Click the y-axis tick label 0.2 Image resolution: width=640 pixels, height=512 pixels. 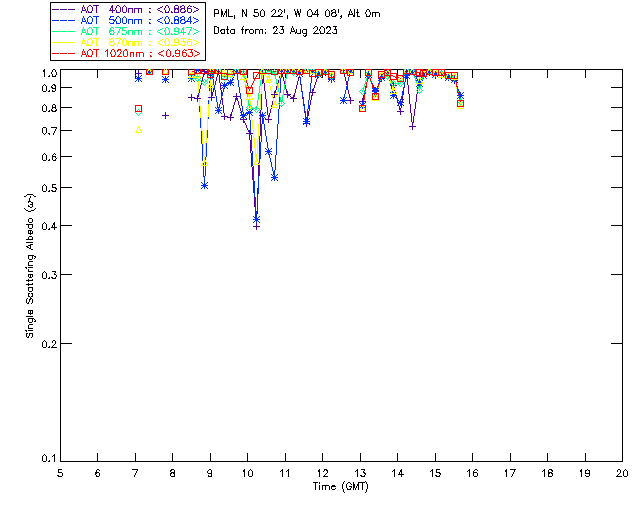tap(49, 344)
